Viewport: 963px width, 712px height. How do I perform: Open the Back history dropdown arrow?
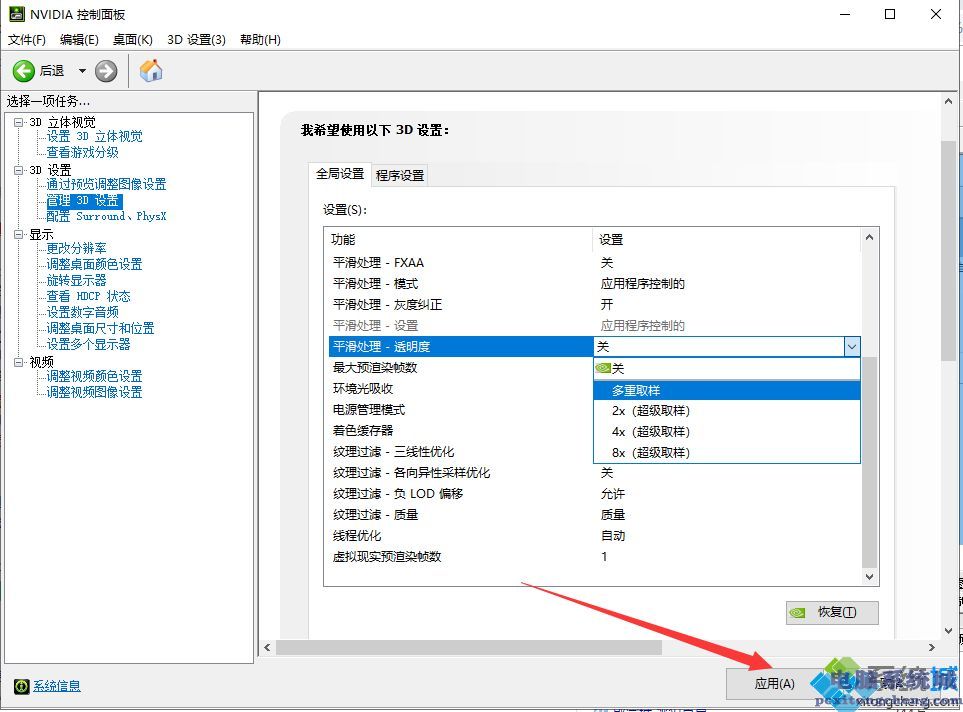pyautogui.click(x=82, y=71)
